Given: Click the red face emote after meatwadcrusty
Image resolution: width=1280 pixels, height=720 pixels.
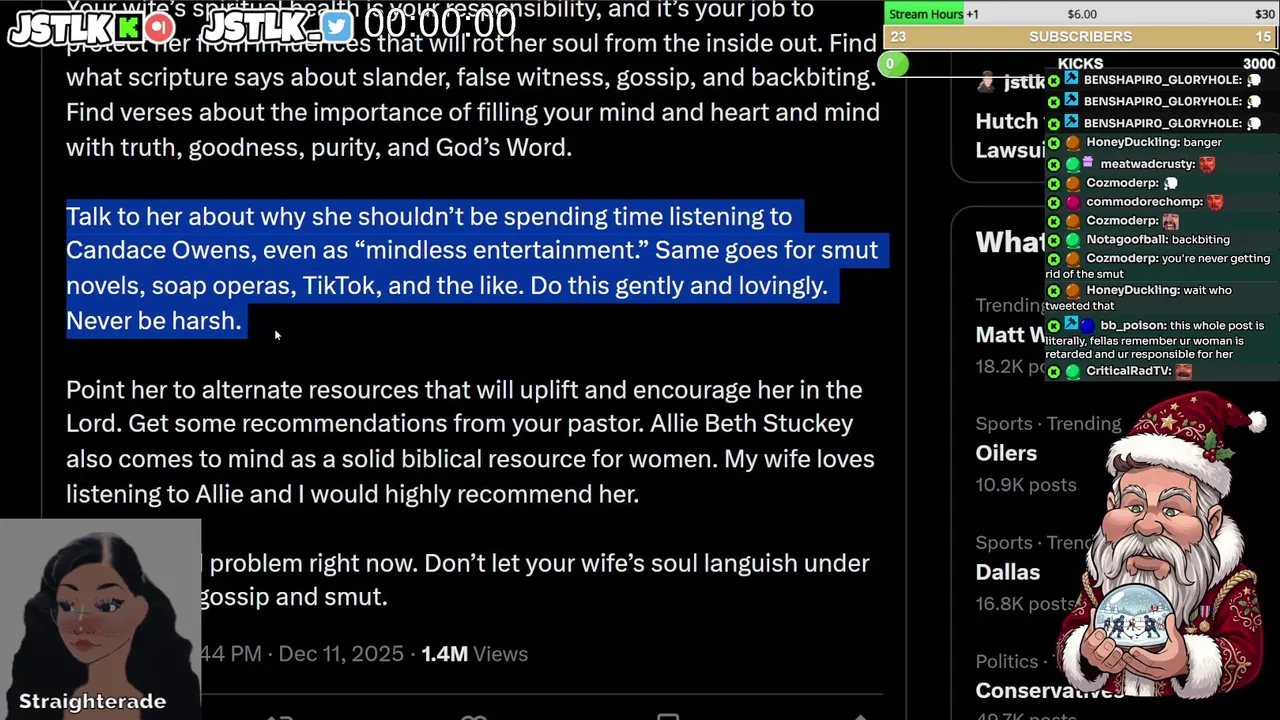Looking at the screenshot, I should pyautogui.click(x=1207, y=163).
